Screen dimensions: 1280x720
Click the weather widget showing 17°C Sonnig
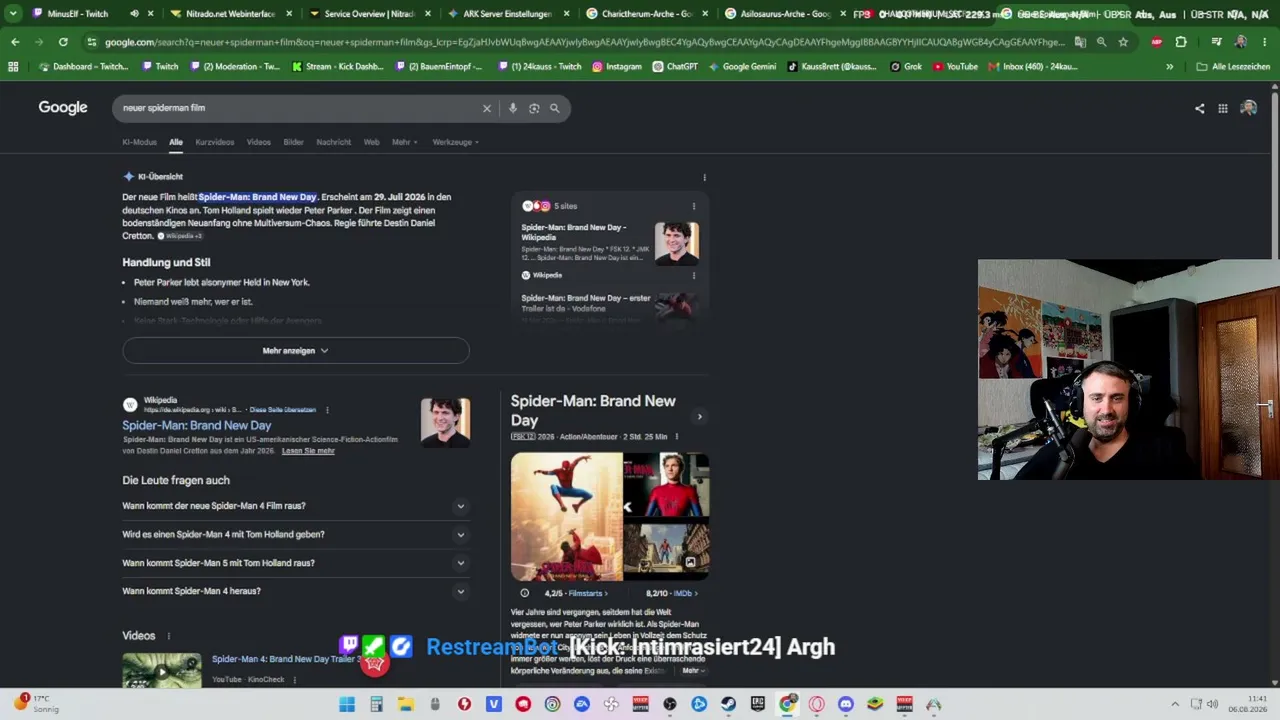click(x=37, y=703)
